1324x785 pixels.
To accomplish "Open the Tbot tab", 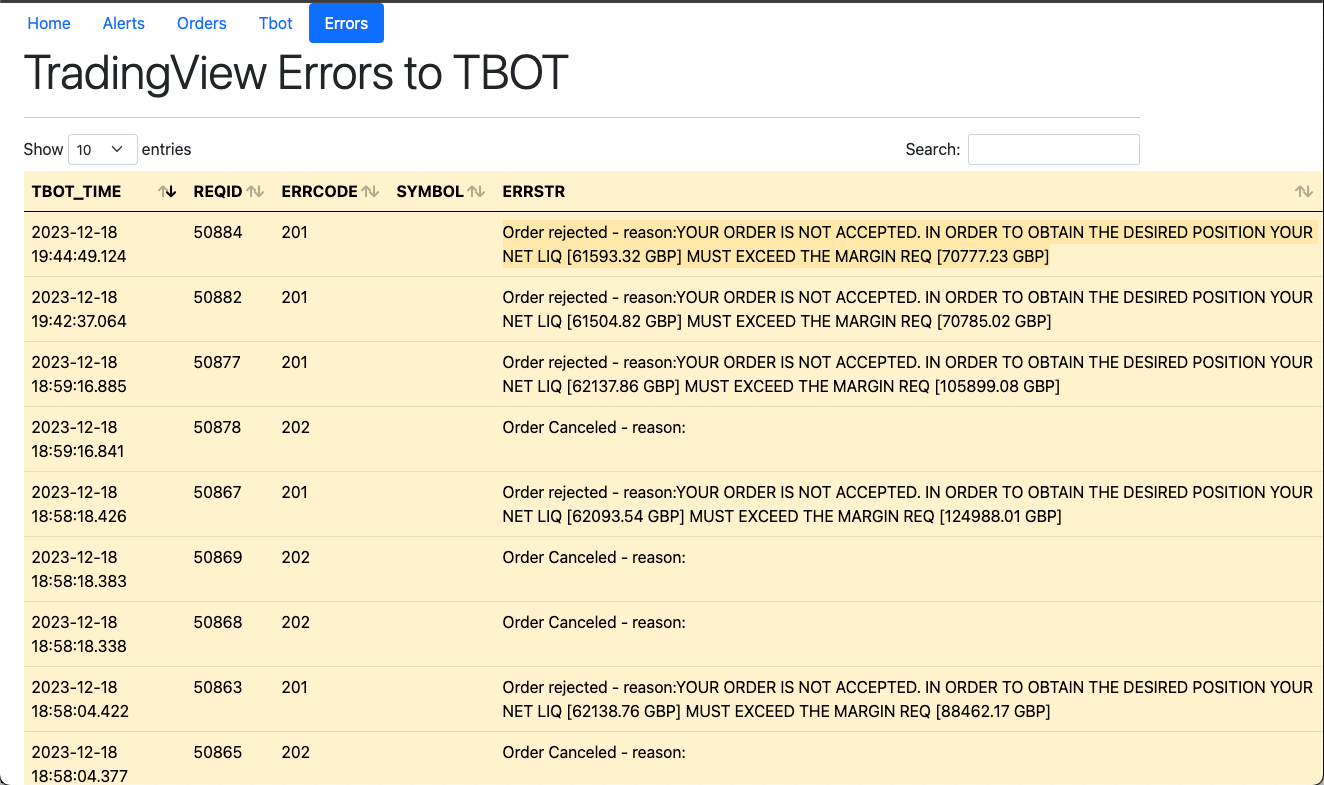I will tap(276, 23).
